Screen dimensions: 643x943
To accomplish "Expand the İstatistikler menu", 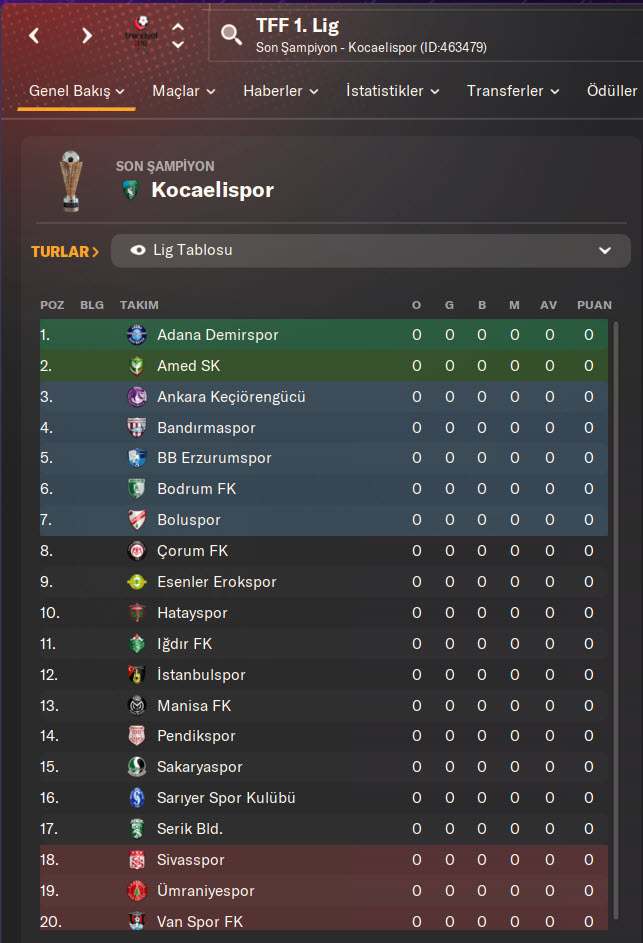I will click(392, 91).
